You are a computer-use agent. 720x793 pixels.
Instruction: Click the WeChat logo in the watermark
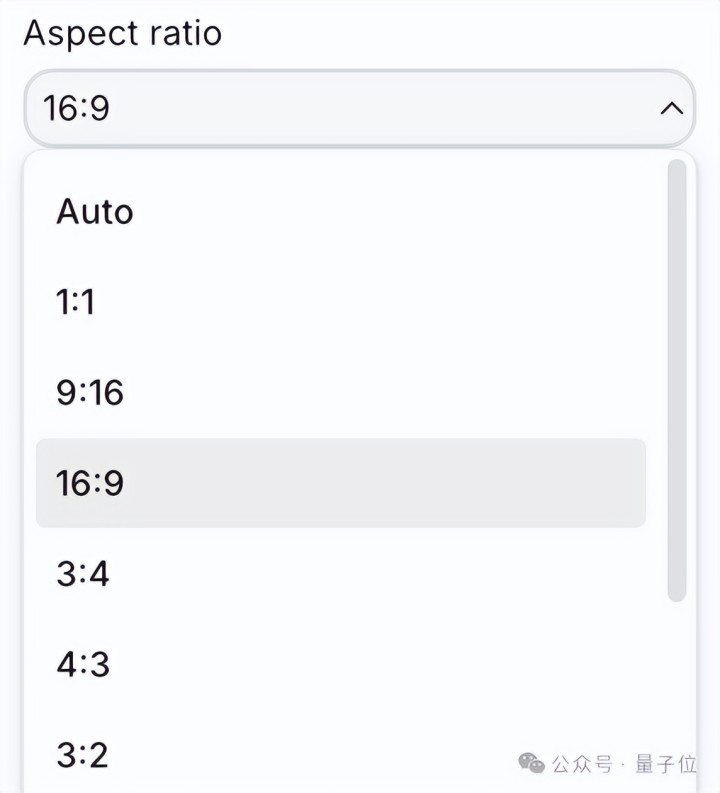coord(531,764)
